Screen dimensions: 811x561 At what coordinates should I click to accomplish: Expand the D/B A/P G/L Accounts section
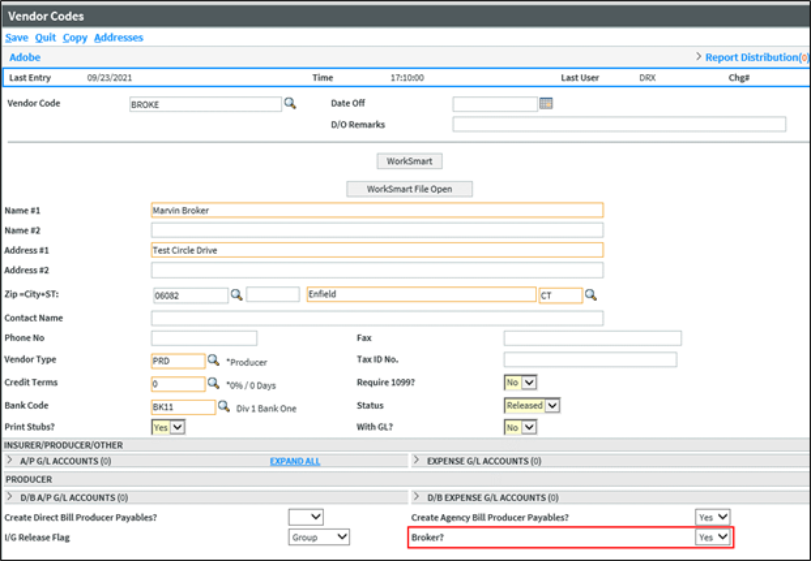pos(72,497)
